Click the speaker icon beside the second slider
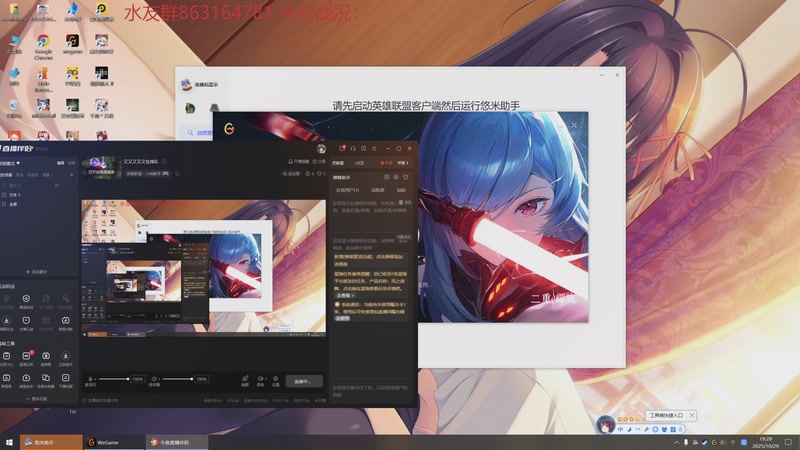800x450 pixels. click(154, 379)
